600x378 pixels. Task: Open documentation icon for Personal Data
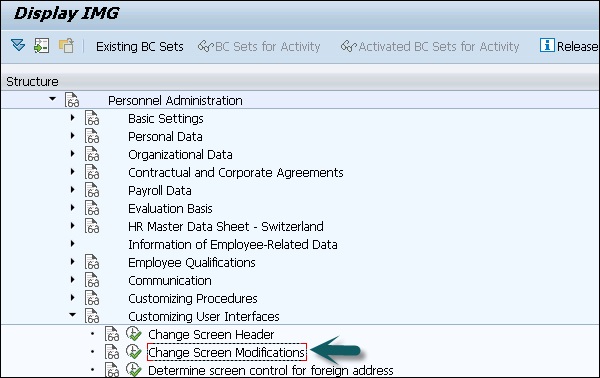(92, 136)
